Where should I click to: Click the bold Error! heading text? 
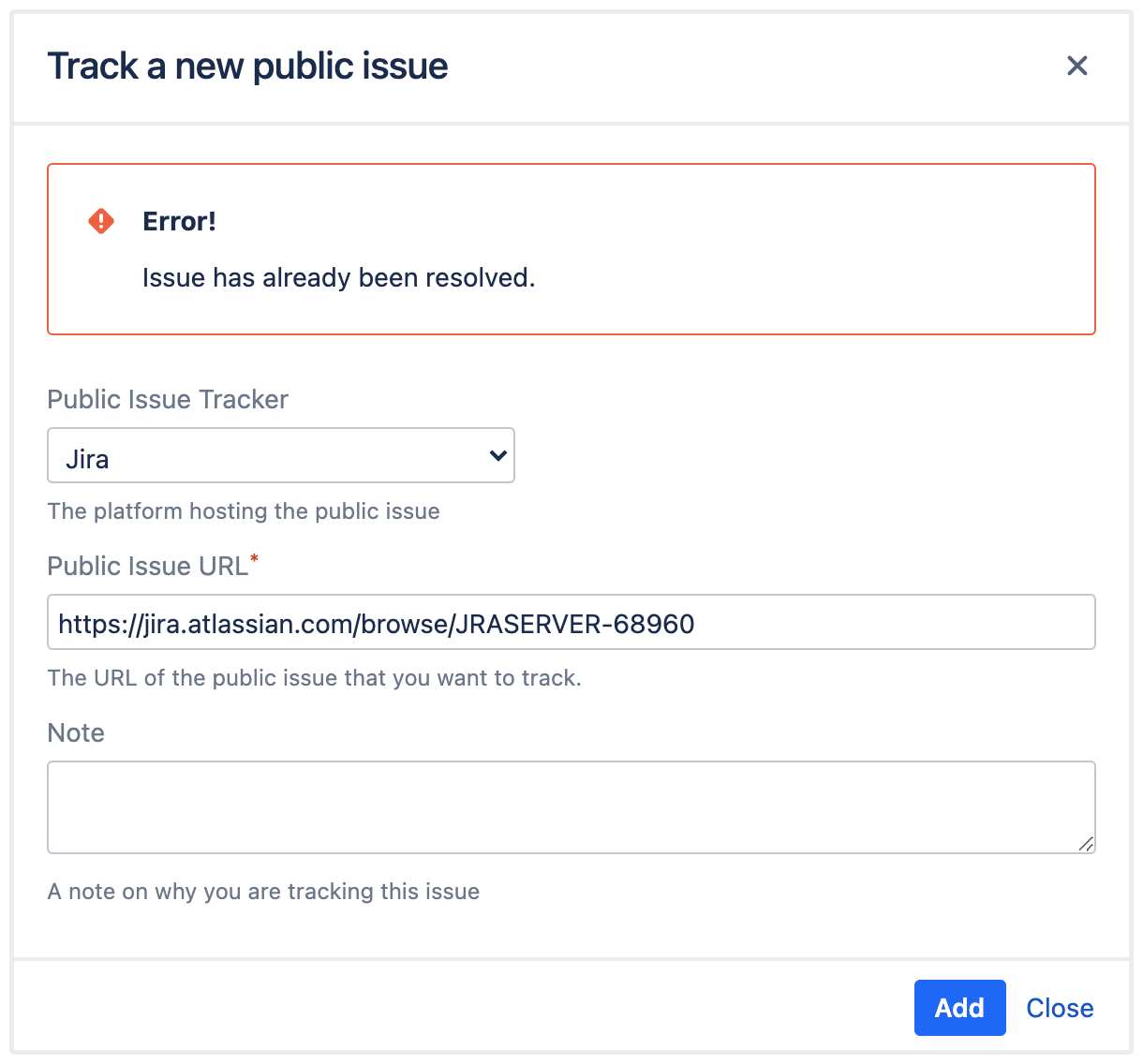180,221
